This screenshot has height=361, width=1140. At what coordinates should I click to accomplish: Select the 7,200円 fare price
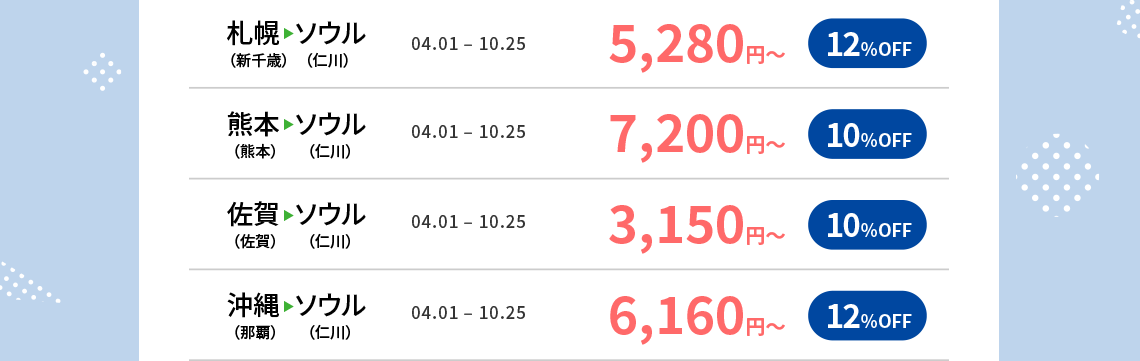point(697,136)
